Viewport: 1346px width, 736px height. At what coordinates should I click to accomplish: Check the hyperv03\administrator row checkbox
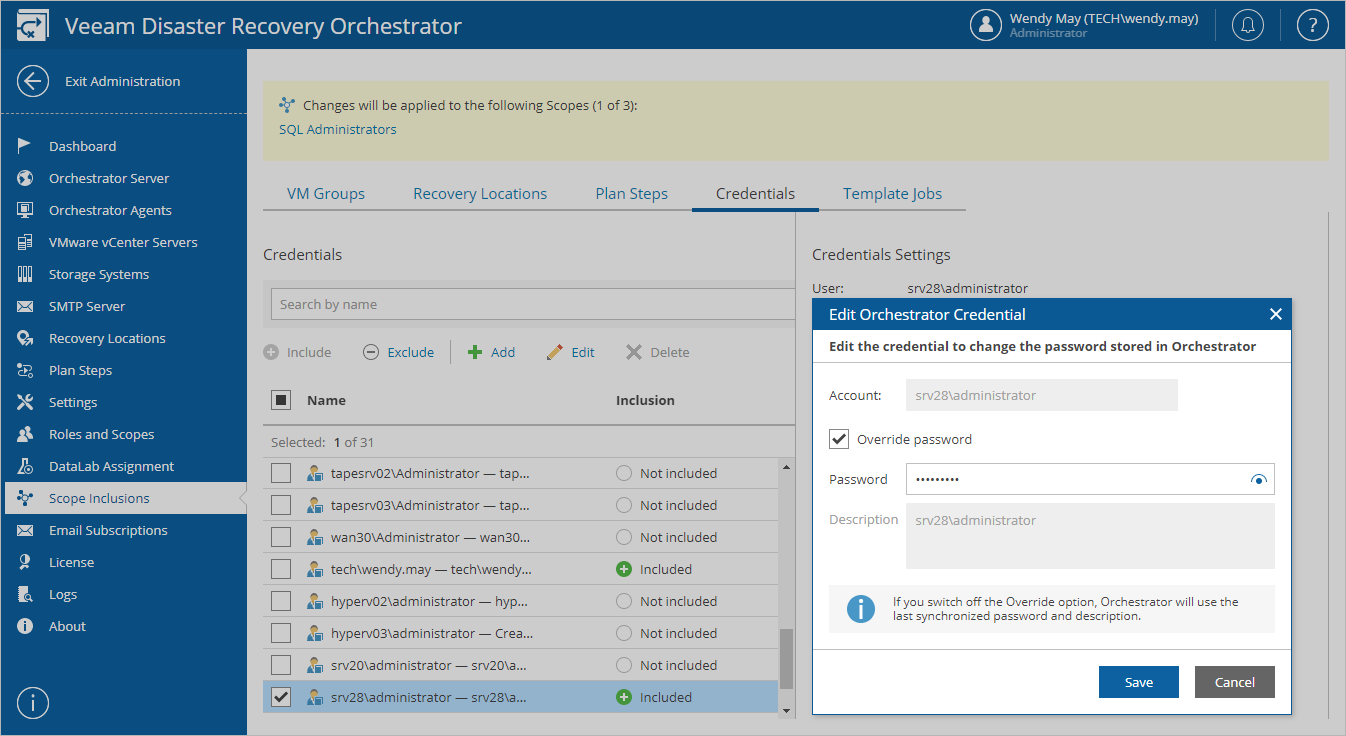[x=281, y=633]
